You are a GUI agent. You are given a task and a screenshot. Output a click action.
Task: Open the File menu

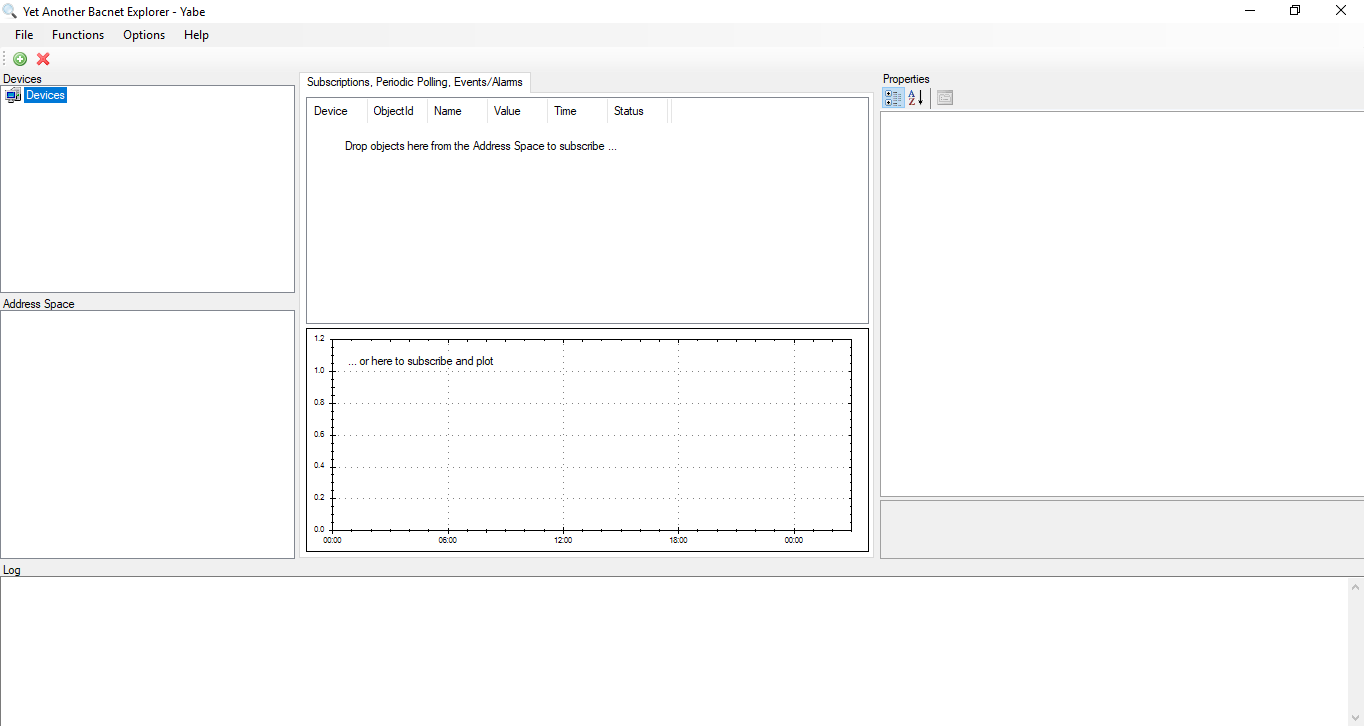[x=24, y=35]
